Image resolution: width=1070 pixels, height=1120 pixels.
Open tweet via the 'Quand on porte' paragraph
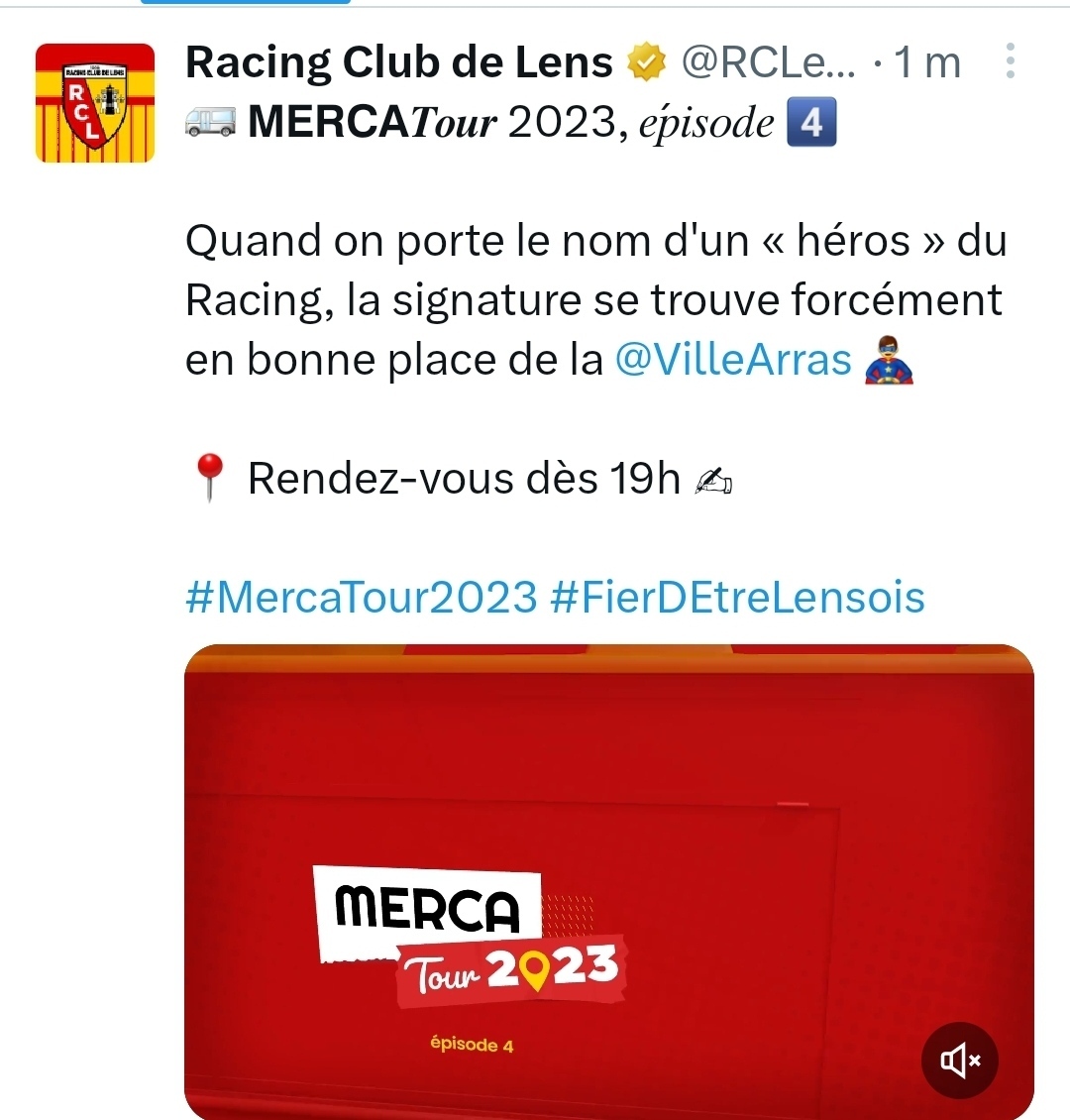(x=596, y=299)
